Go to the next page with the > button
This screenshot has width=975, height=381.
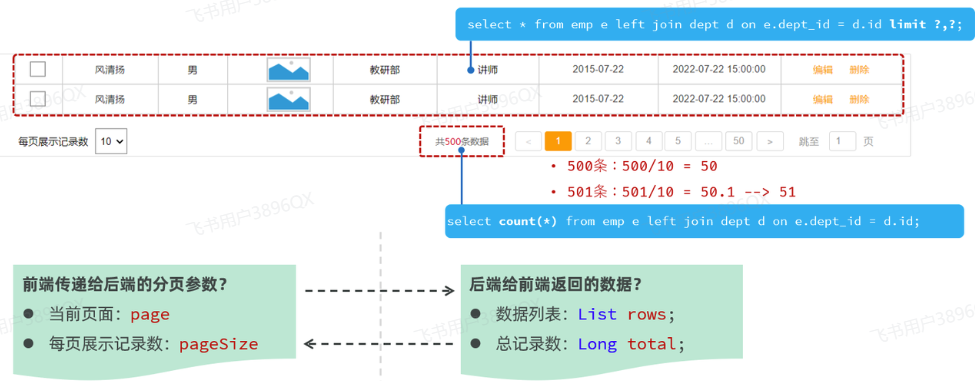pos(770,141)
